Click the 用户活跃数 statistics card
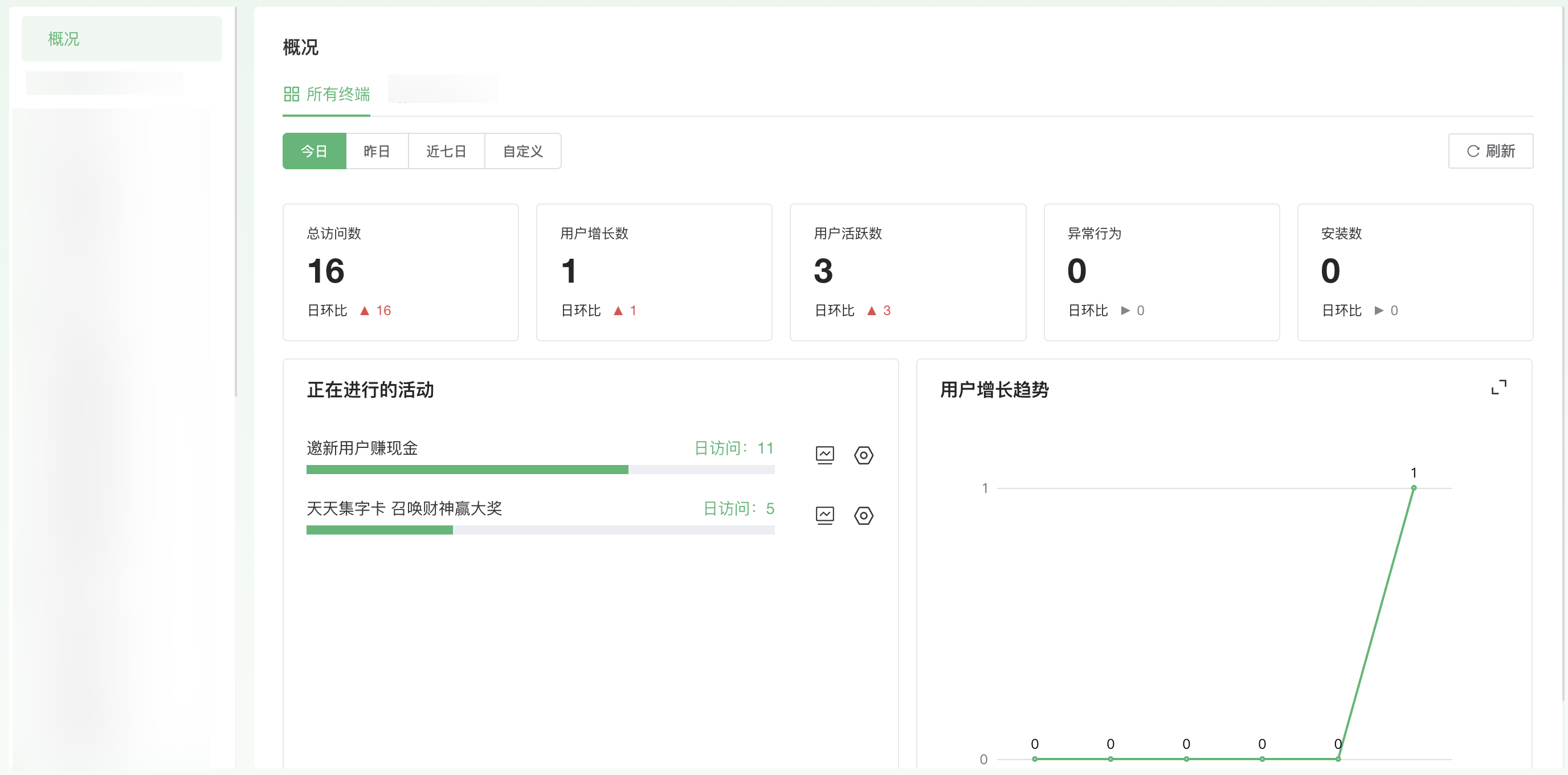 pos(908,272)
